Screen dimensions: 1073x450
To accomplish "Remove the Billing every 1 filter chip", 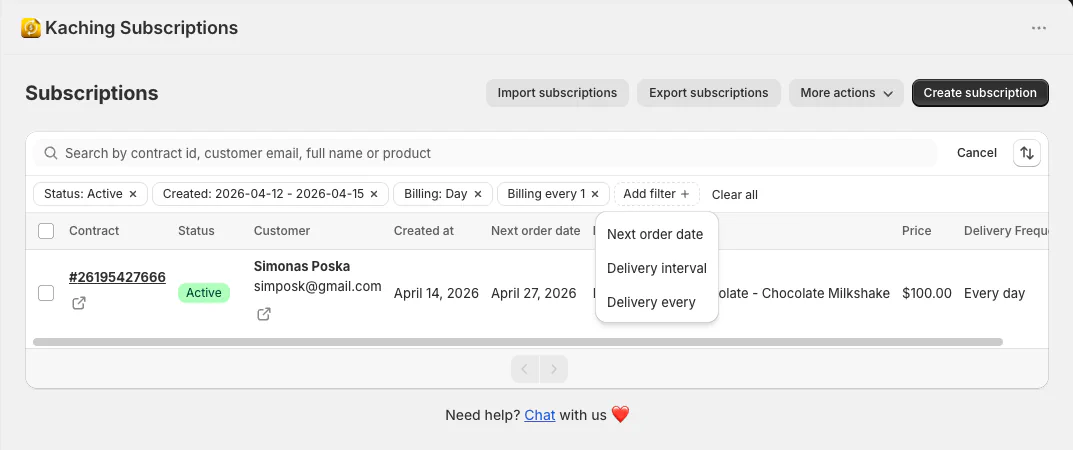I will pos(595,194).
